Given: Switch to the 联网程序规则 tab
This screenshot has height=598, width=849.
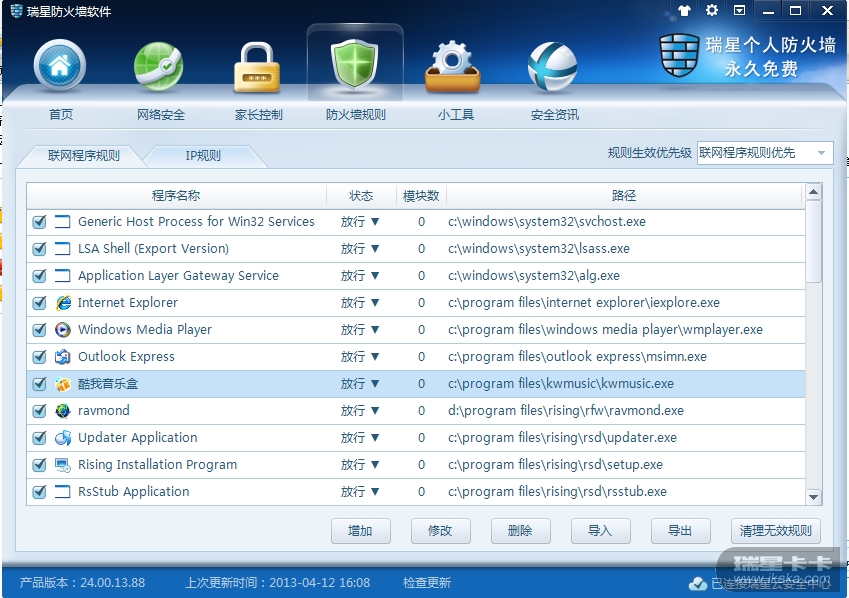Looking at the screenshot, I should tap(84, 156).
